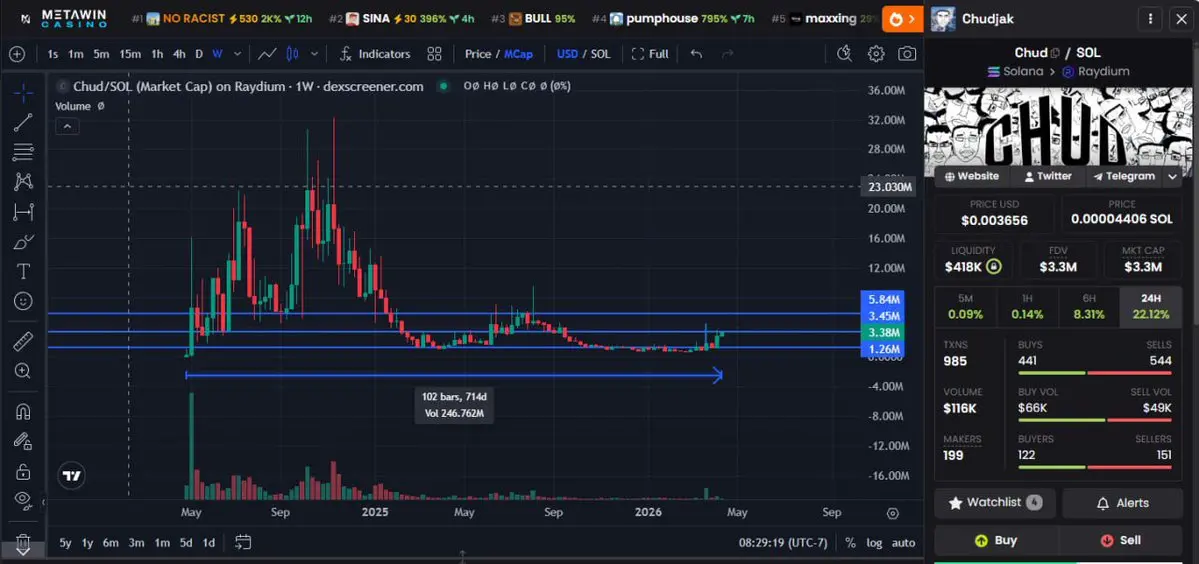Select the 24H performance tab
This screenshot has height=564, width=1199.
1151,307
